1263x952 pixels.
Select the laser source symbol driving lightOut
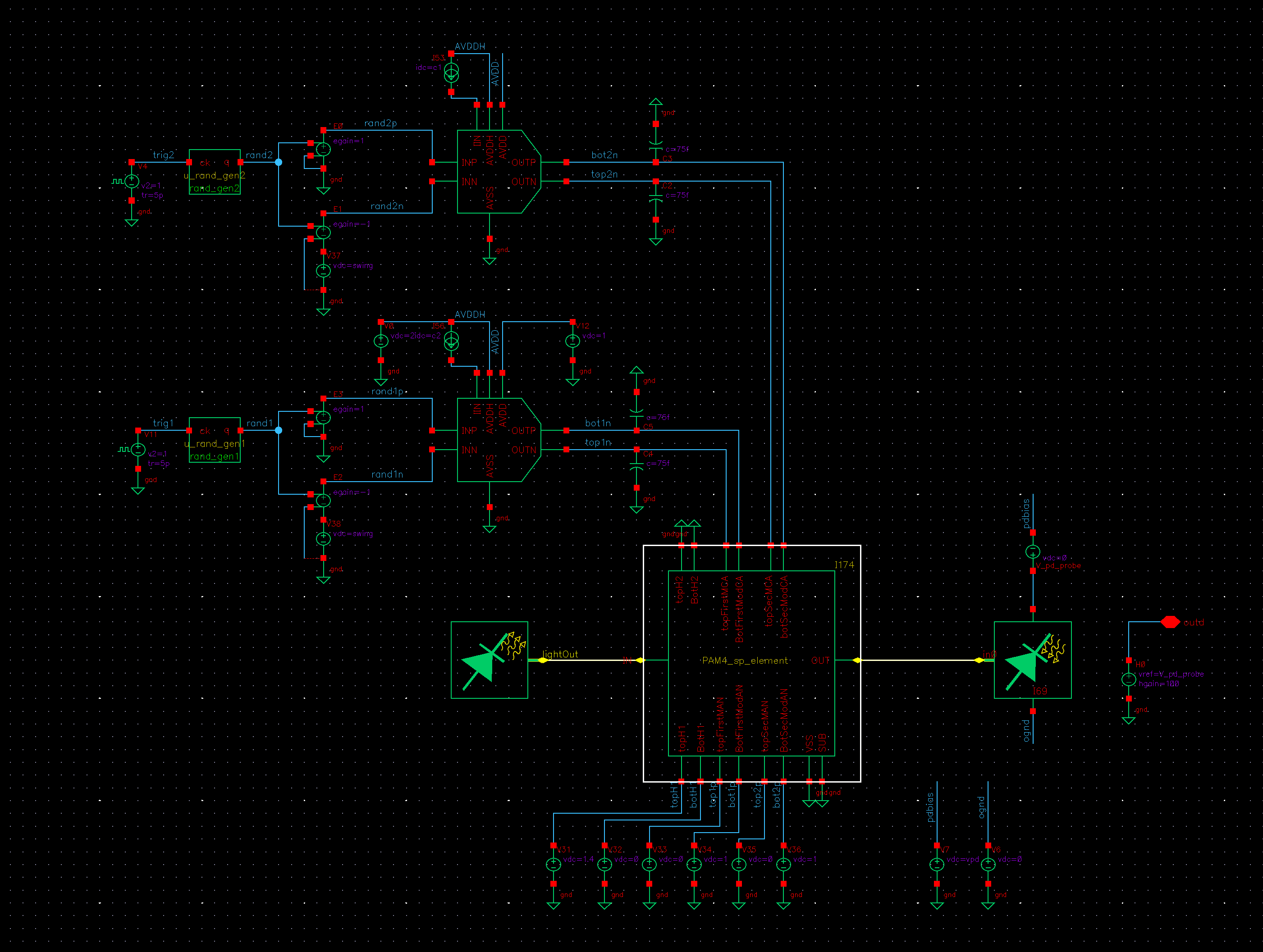tap(490, 660)
